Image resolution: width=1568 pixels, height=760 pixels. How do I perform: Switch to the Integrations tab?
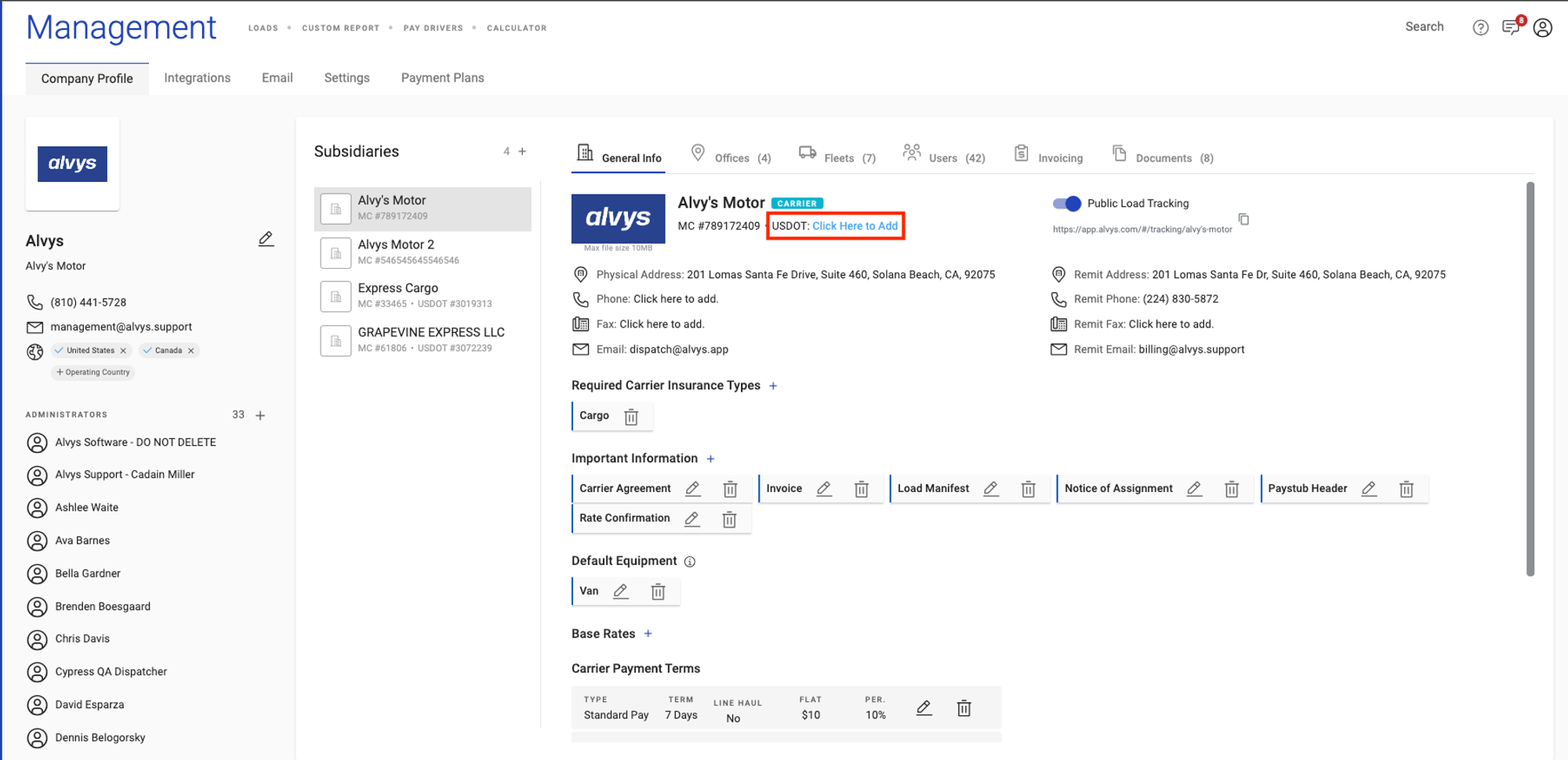point(197,78)
